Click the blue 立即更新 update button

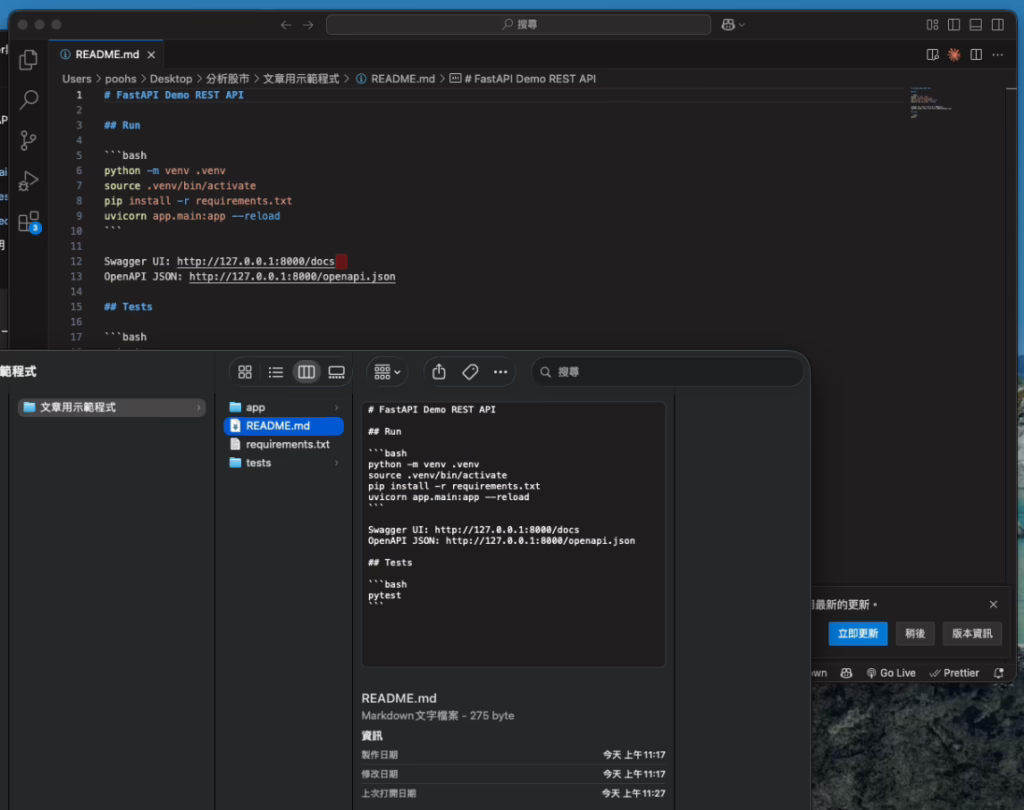point(857,633)
